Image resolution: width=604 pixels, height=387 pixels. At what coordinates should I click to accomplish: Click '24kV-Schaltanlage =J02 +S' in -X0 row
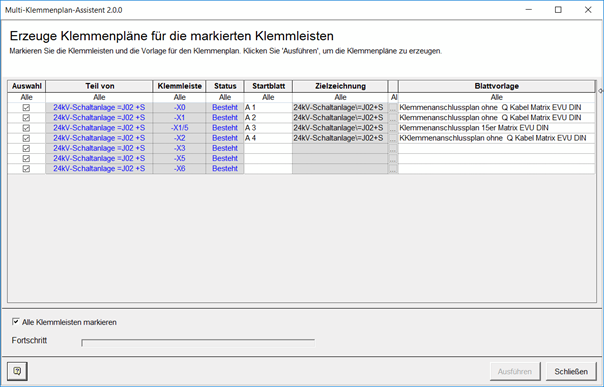[99, 107]
